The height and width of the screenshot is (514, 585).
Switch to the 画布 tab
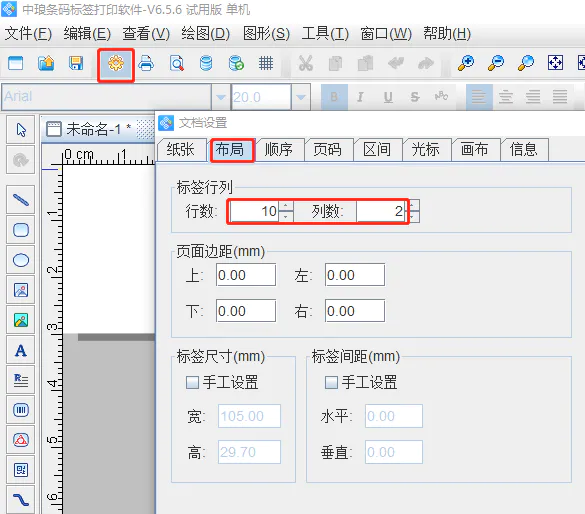click(x=475, y=150)
